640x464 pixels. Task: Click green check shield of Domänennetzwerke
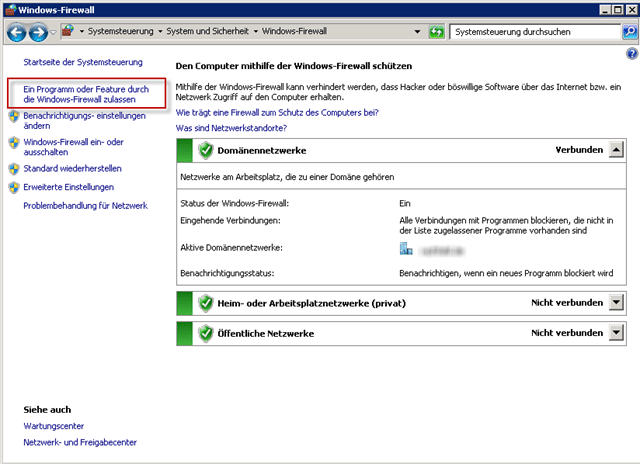[206, 150]
